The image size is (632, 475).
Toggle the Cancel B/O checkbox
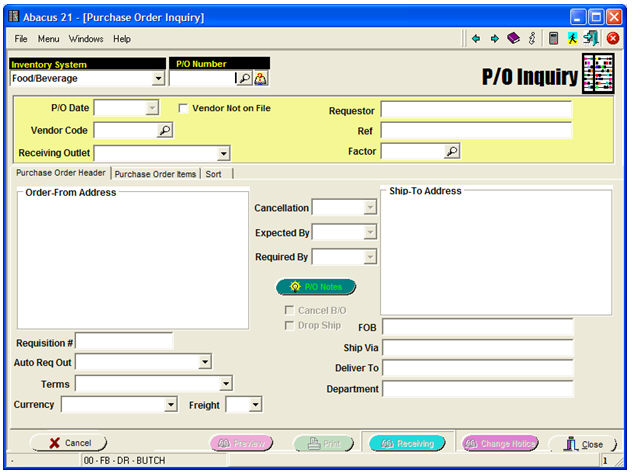tap(290, 311)
